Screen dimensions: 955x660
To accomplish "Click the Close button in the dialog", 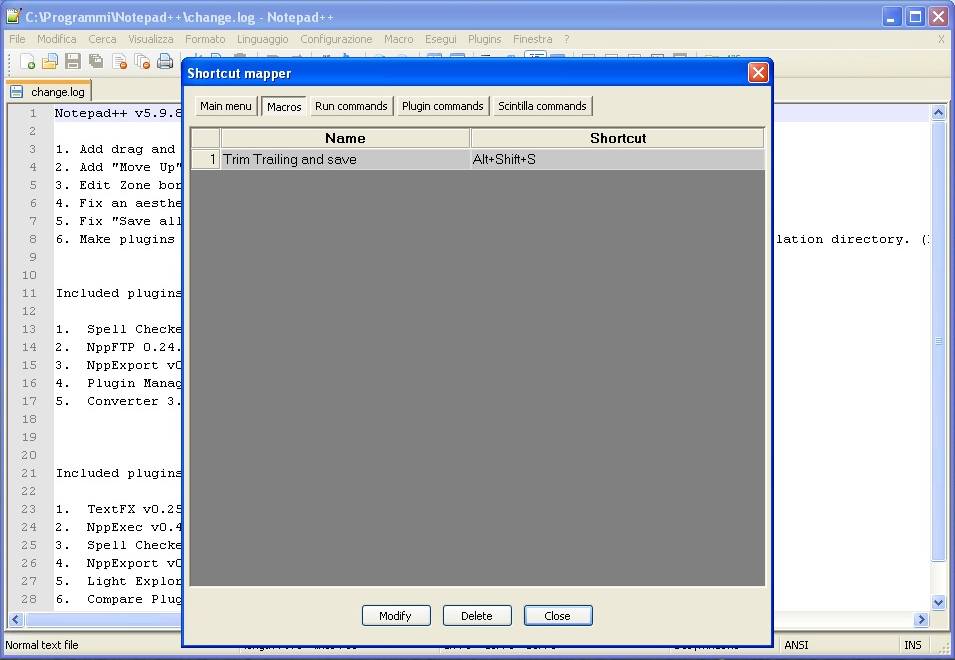I will 558,616.
